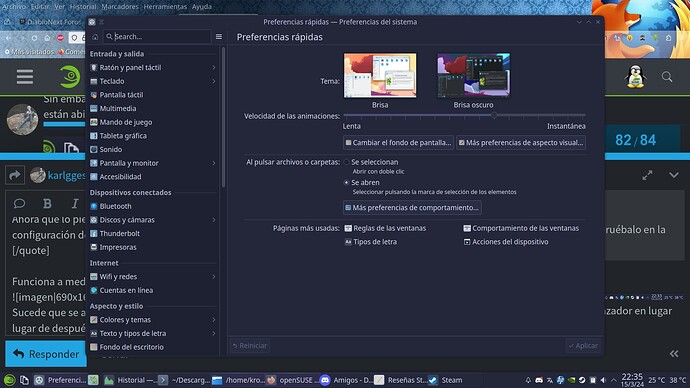Open the Sonido settings page
The height and width of the screenshot is (388, 690).
[x=153, y=149]
